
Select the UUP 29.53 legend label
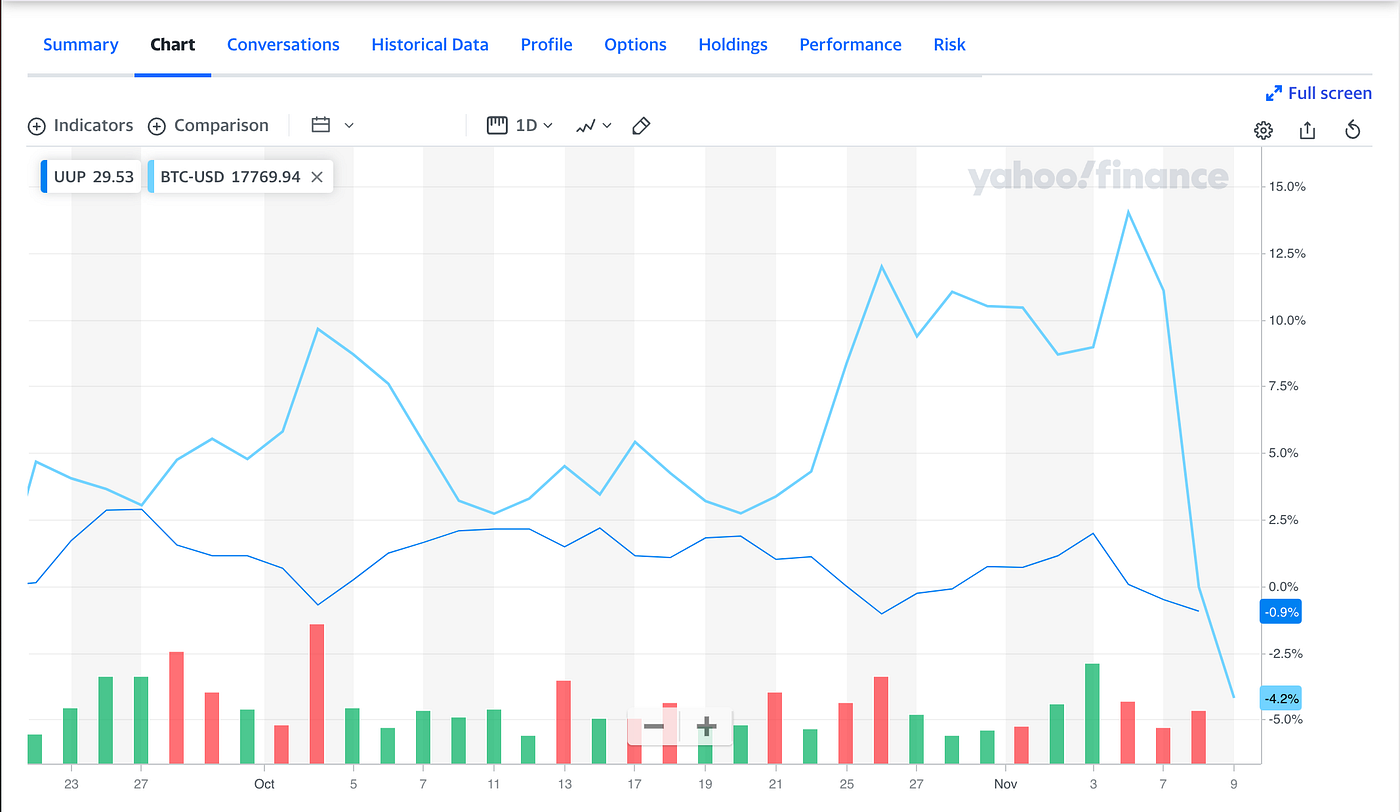tap(90, 177)
